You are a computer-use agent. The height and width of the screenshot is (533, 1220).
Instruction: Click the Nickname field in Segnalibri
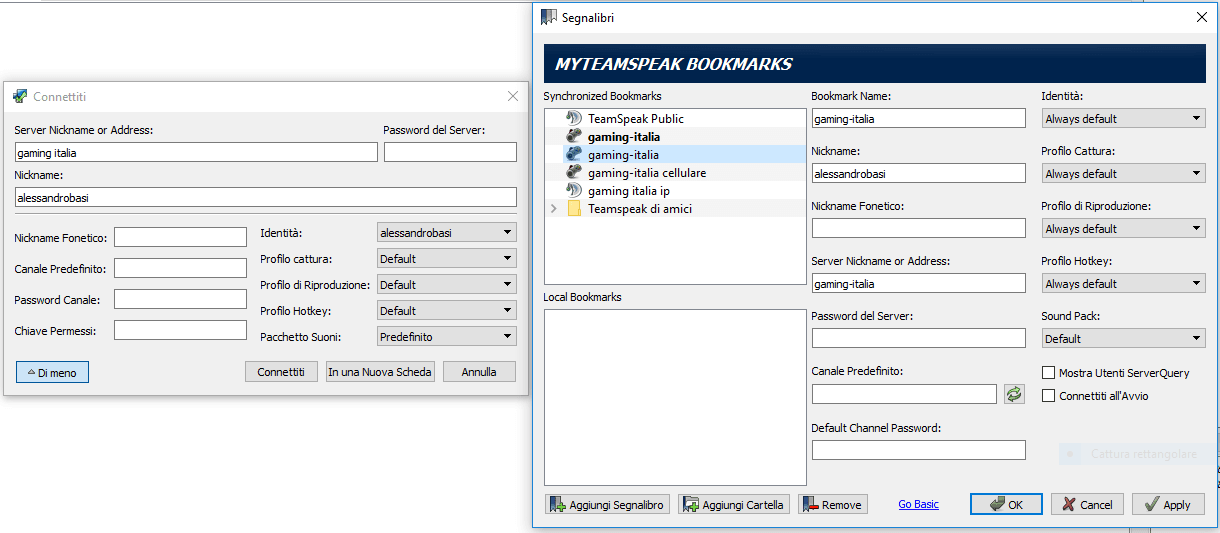[x=919, y=173]
